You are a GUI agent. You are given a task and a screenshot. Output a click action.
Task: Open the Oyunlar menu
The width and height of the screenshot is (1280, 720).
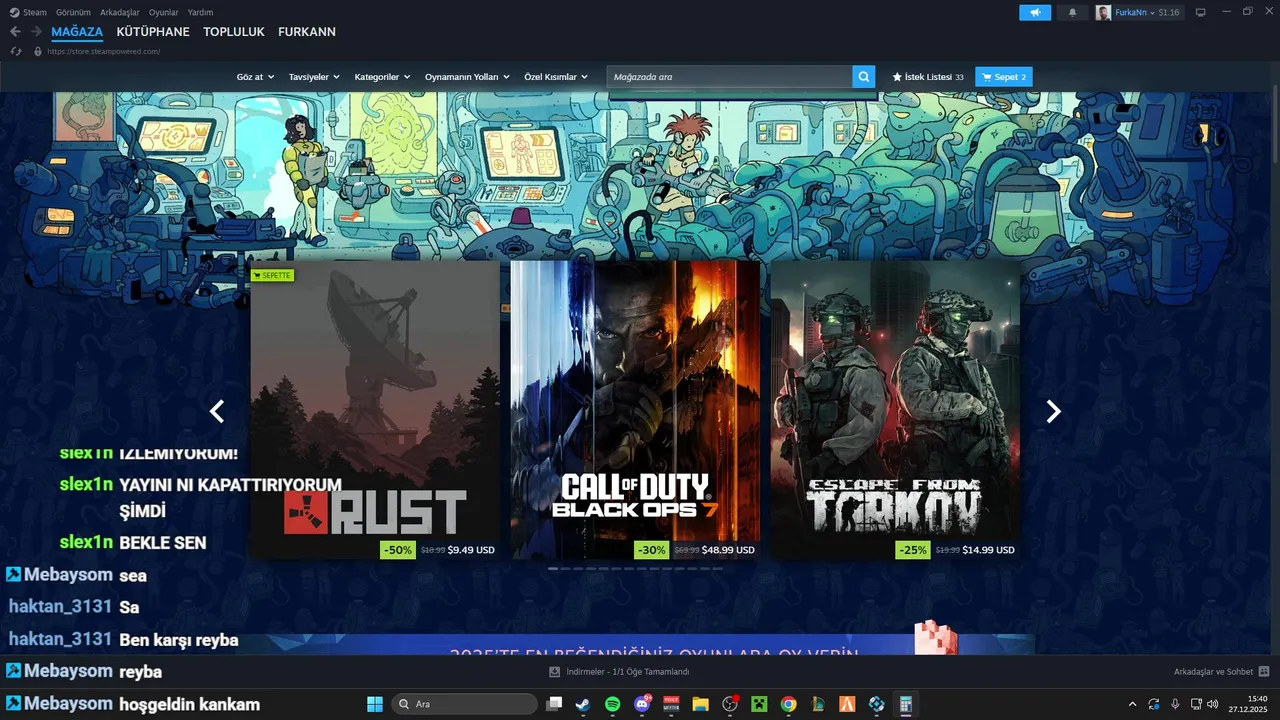pos(164,12)
